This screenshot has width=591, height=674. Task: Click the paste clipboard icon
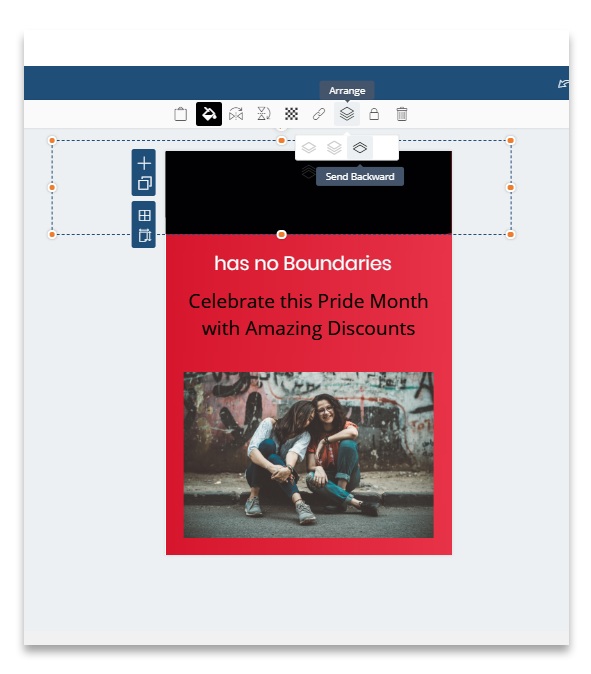pyautogui.click(x=181, y=114)
